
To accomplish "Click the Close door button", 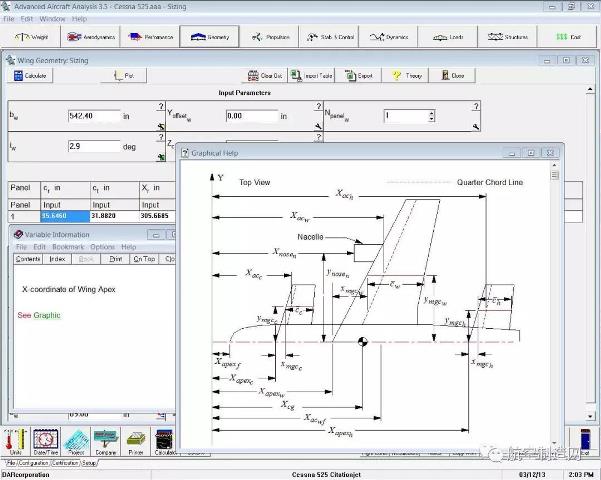I will click(x=452, y=76).
